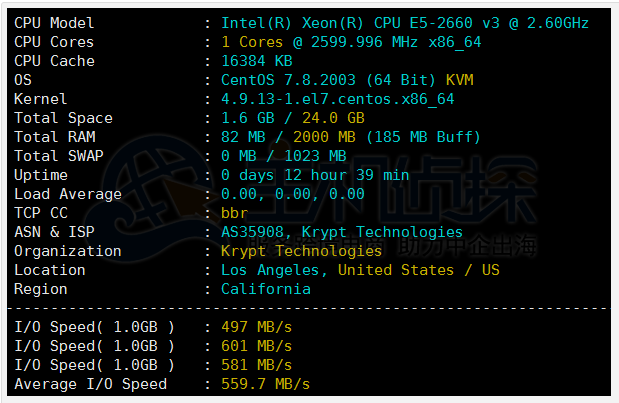Click the Organization Krypt Technologies value
This screenshot has width=619, height=403.
coord(287,251)
